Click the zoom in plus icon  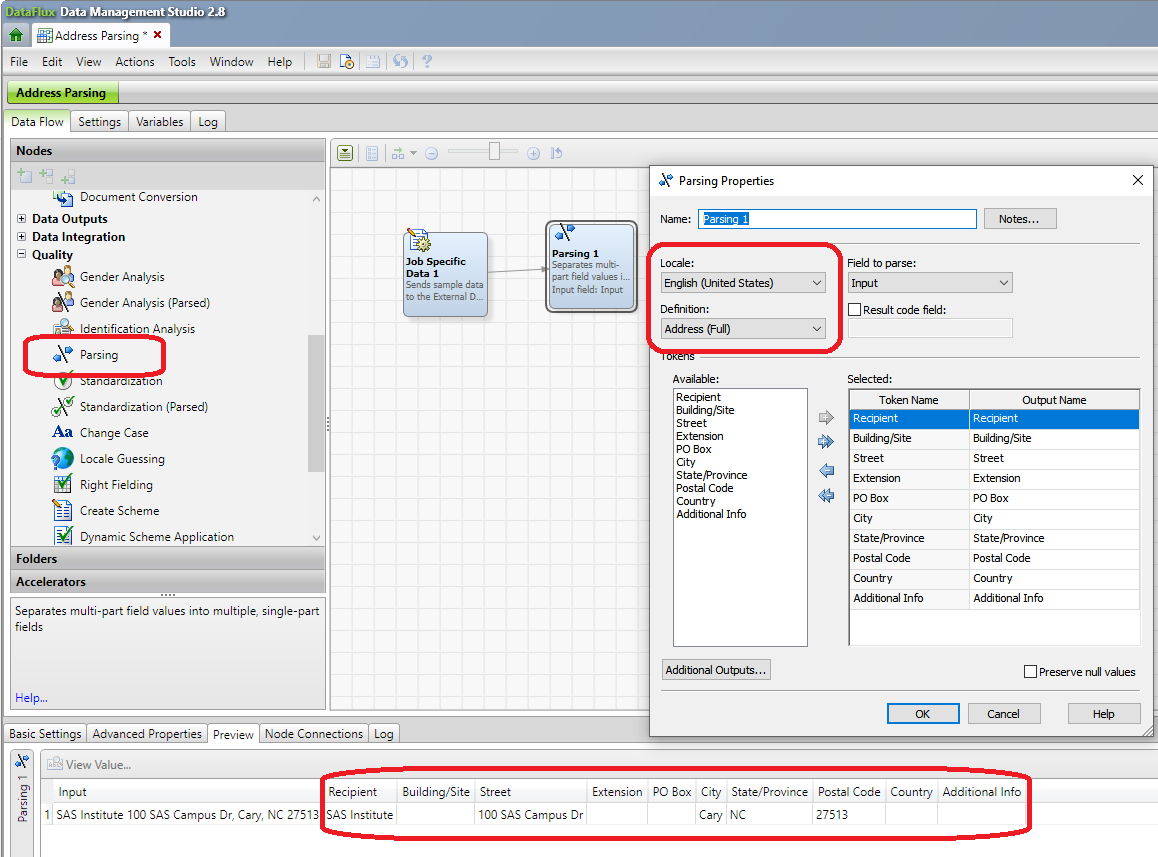coord(533,153)
